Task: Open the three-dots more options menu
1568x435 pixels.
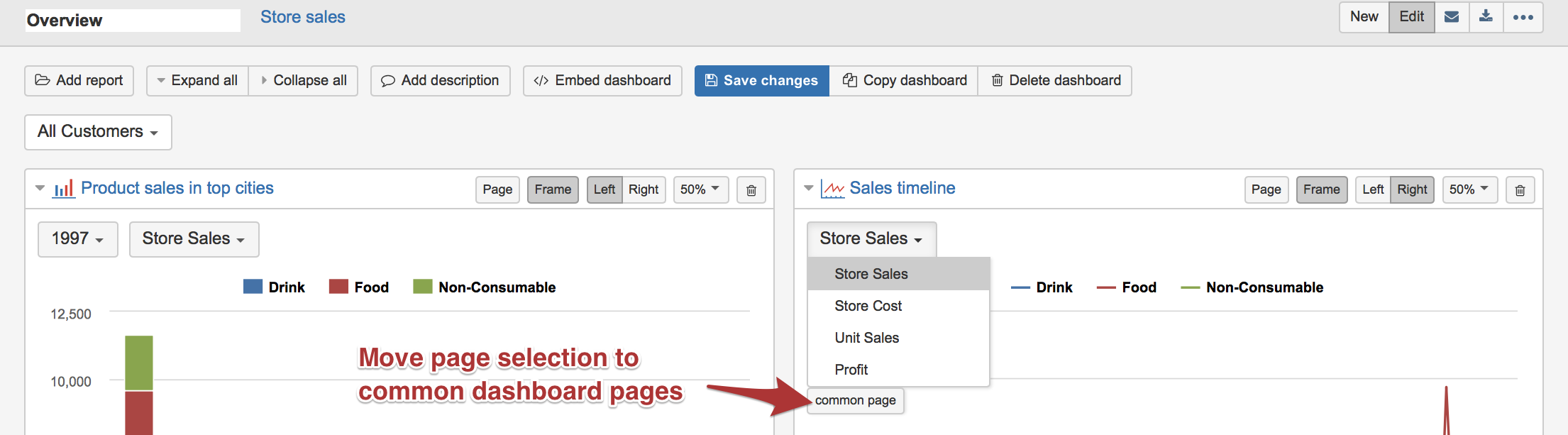Action: tap(1523, 17)
